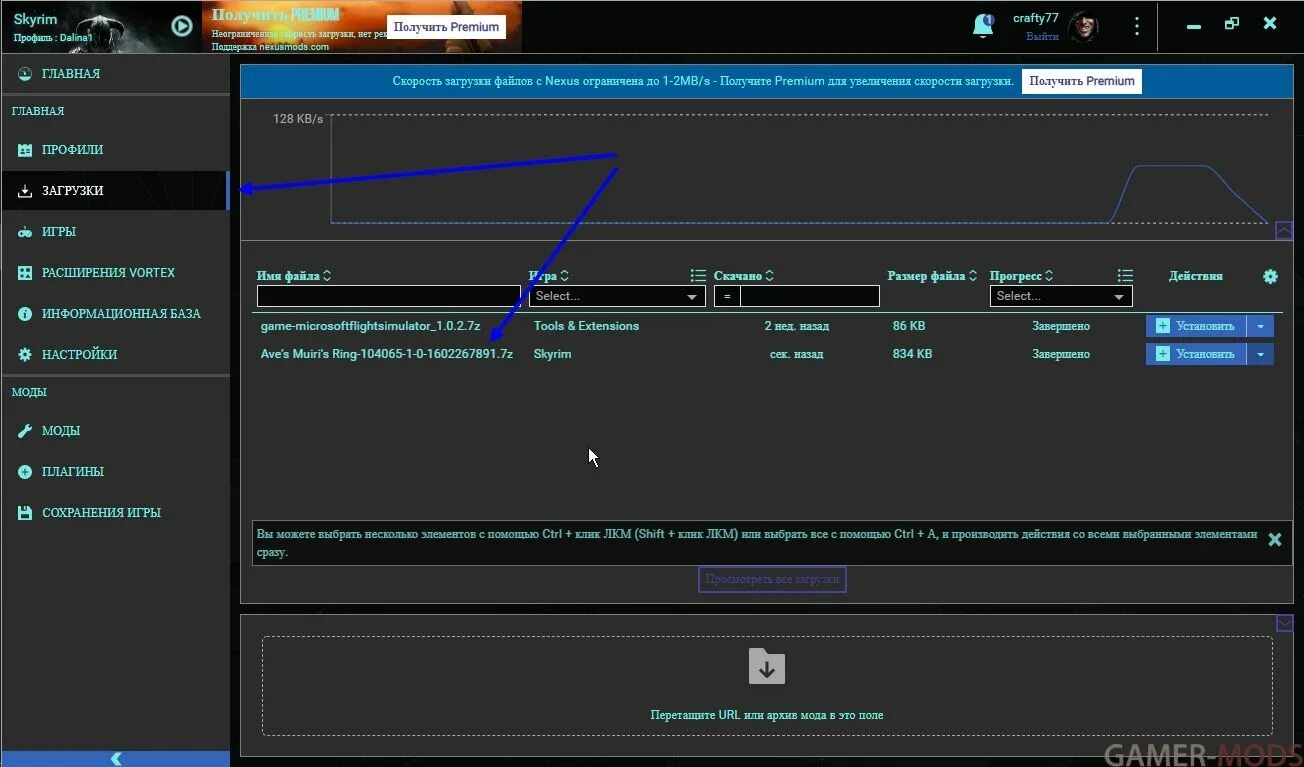Open the Плагины page

pyautogui.click(x=115, y=471)
